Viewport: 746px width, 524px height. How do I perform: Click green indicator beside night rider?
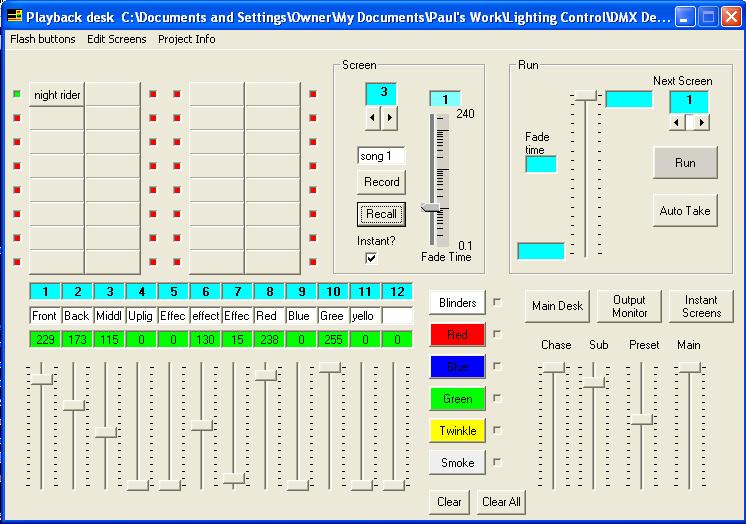click(17, 94)
